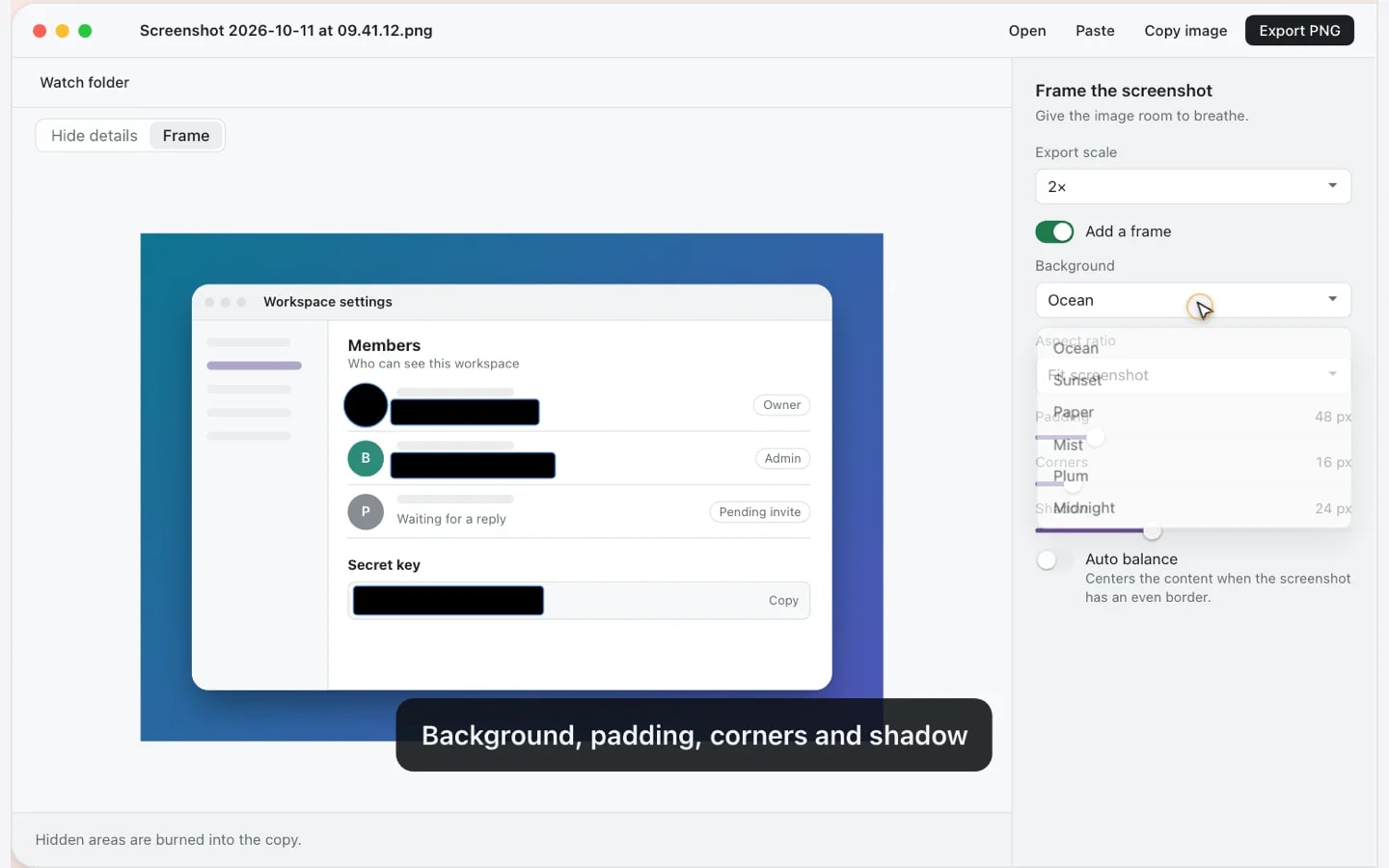Viewport: 1389px width, 868px height.
Task: Click the green zoom window button
Action: tap(85, 31)
